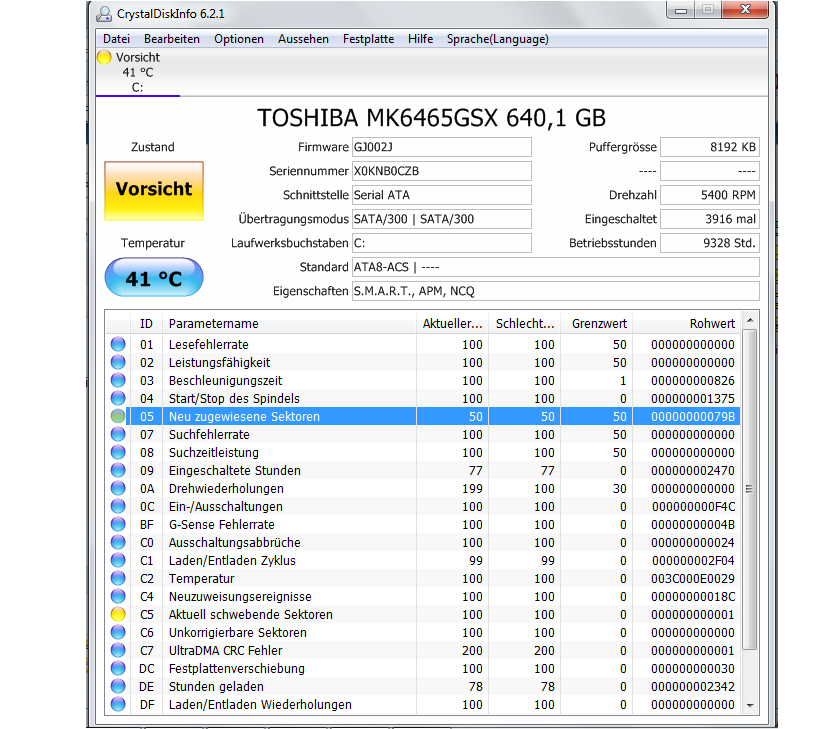Image resolution: width=819 pixels, height=729 pixels.
Task: Click the yellow Vorsicht health status button
Action: click(154, 191)
